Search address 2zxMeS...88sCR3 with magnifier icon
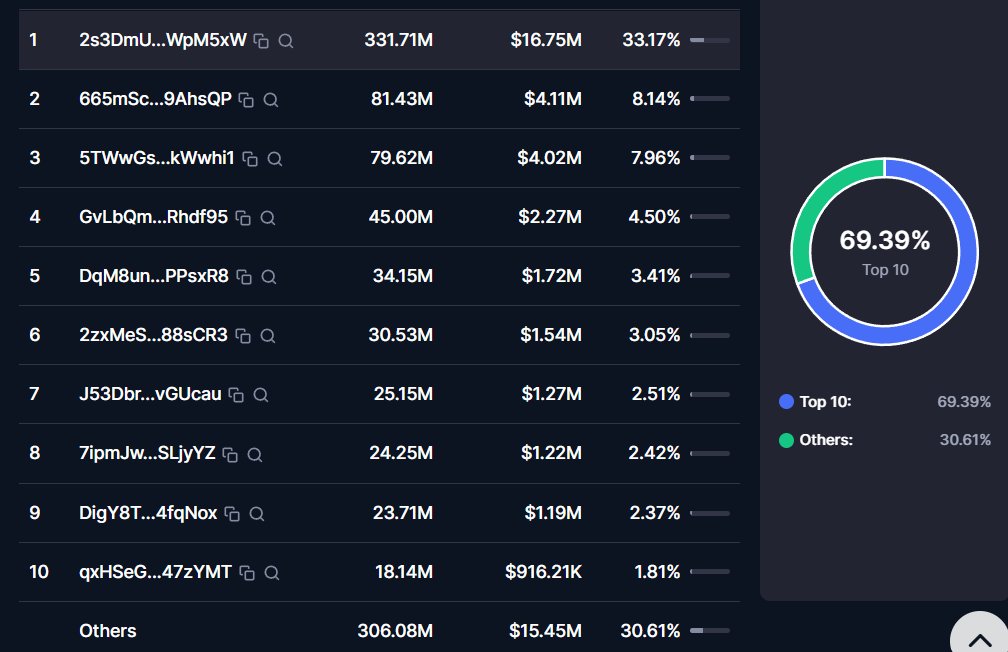 pyautogui.click(x=267, y=336)
